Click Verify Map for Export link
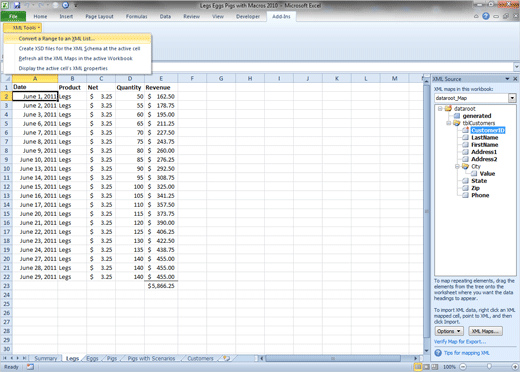This screenshot has height=372, width=520. pyautogui.click(x=460, y=342)
